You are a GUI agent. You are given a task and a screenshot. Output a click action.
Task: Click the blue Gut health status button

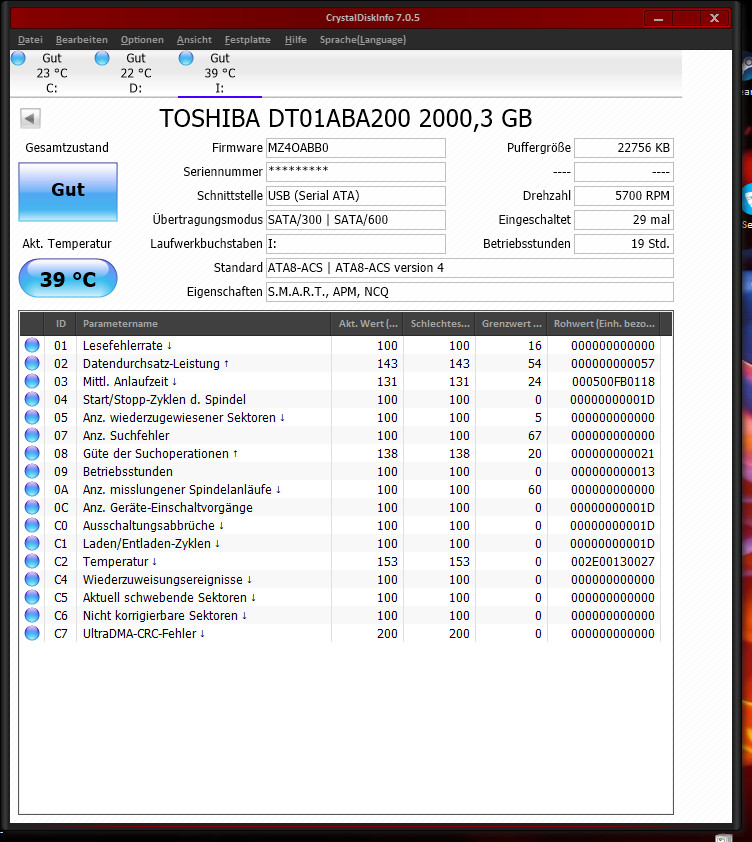(68, 192)
